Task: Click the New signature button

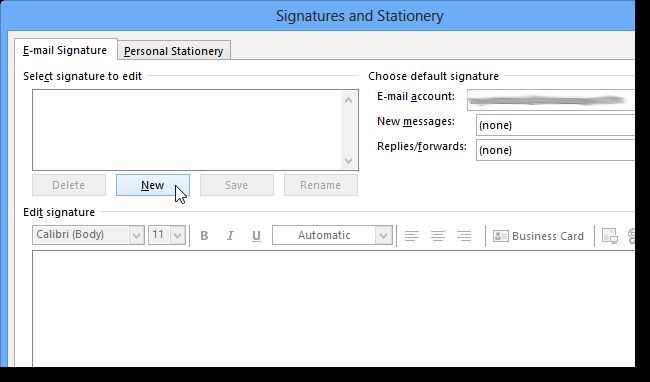Action: (x=153, y=185)
